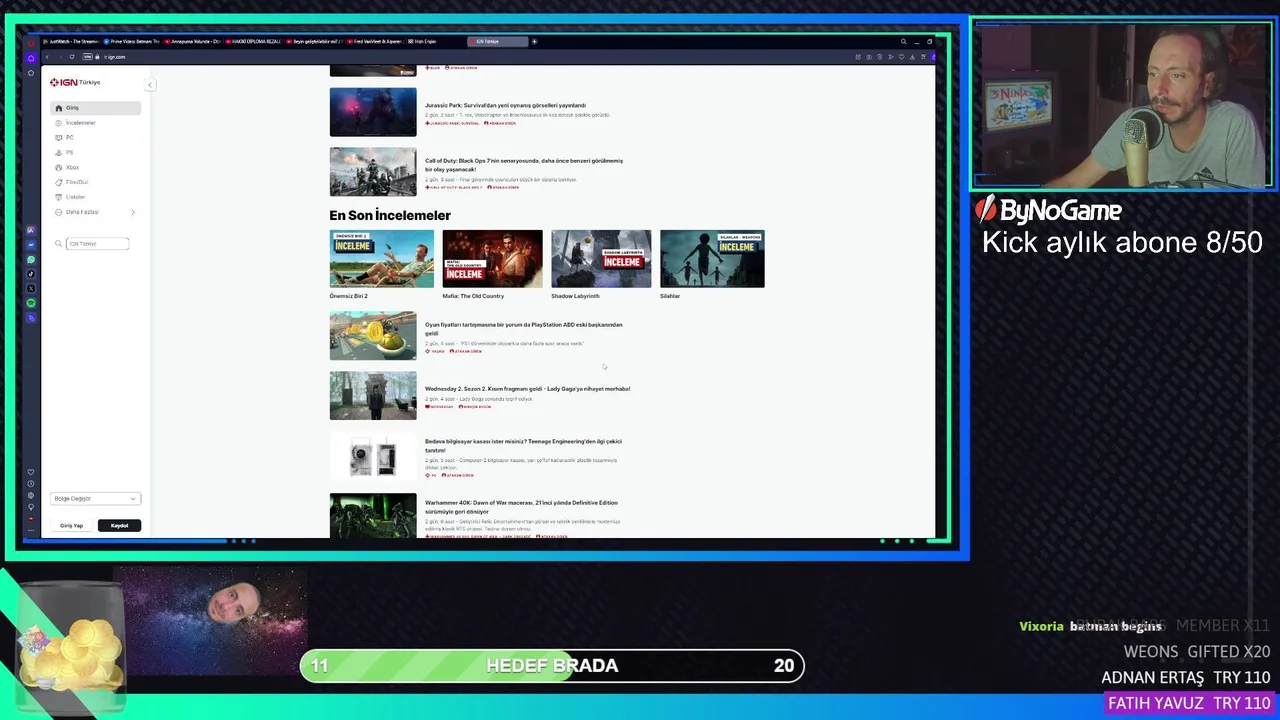Open Settings gear icon in Opera sidebar
The height and width of the screenshot is (720, 1280).
click(31, 497)
